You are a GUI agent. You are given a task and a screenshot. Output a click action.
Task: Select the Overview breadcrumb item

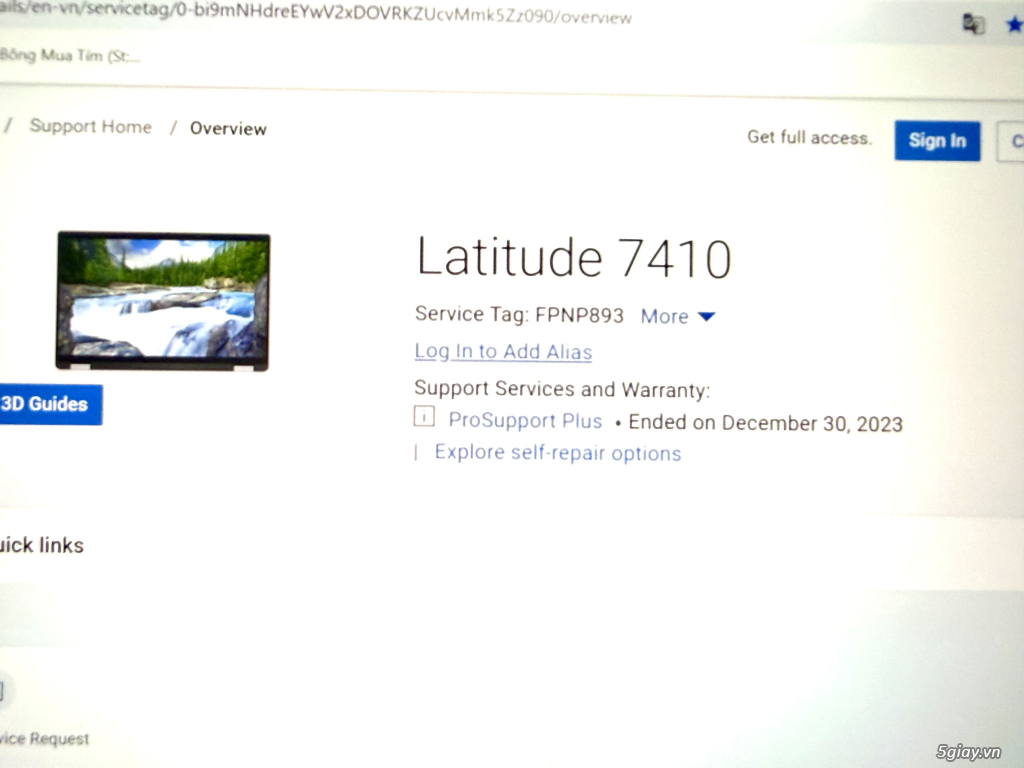[x=228, y=129]
